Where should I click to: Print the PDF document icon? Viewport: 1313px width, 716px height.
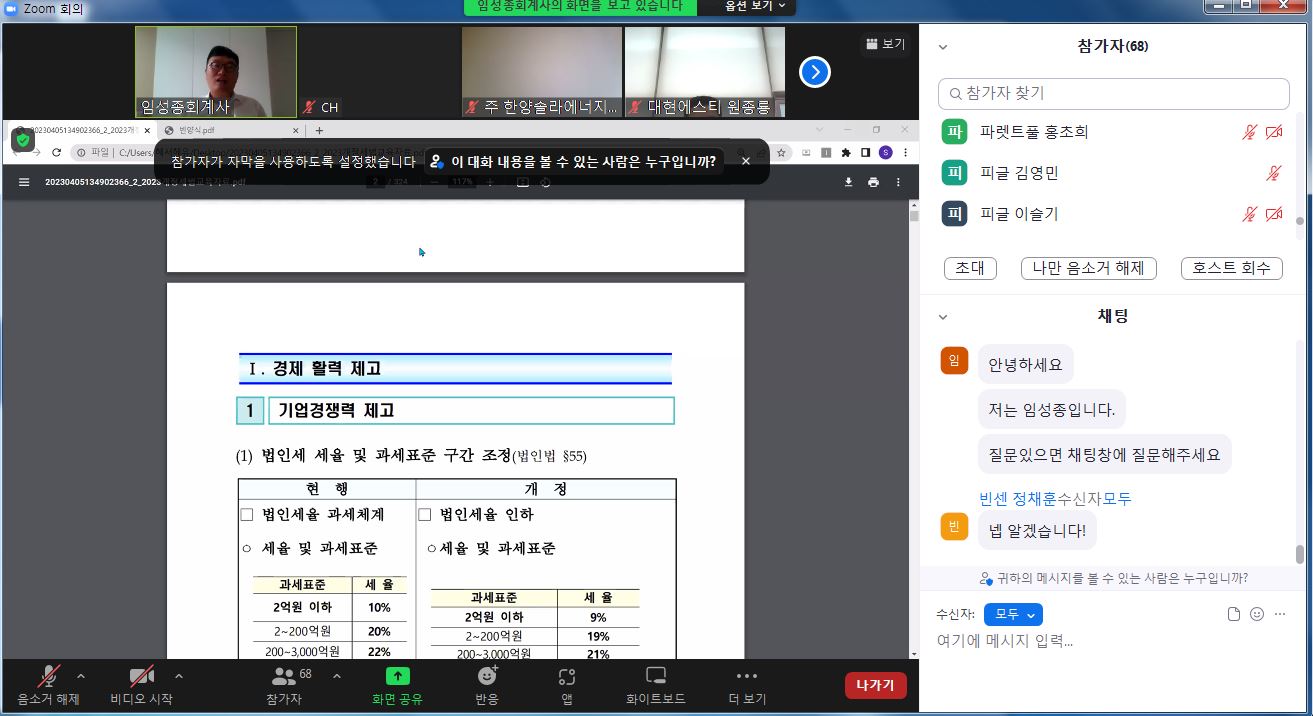[873, 182]
